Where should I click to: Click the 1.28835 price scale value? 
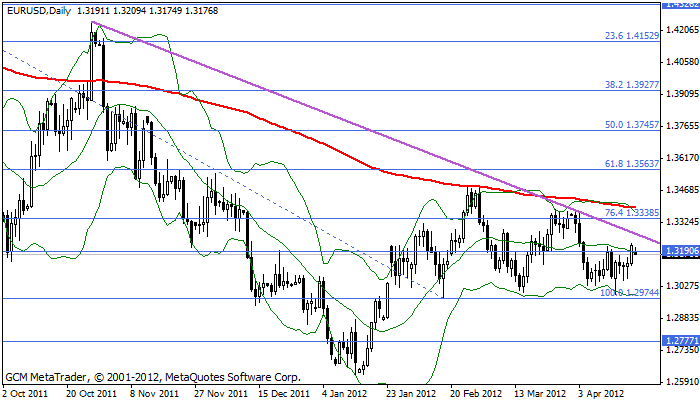tap(682, 318)
